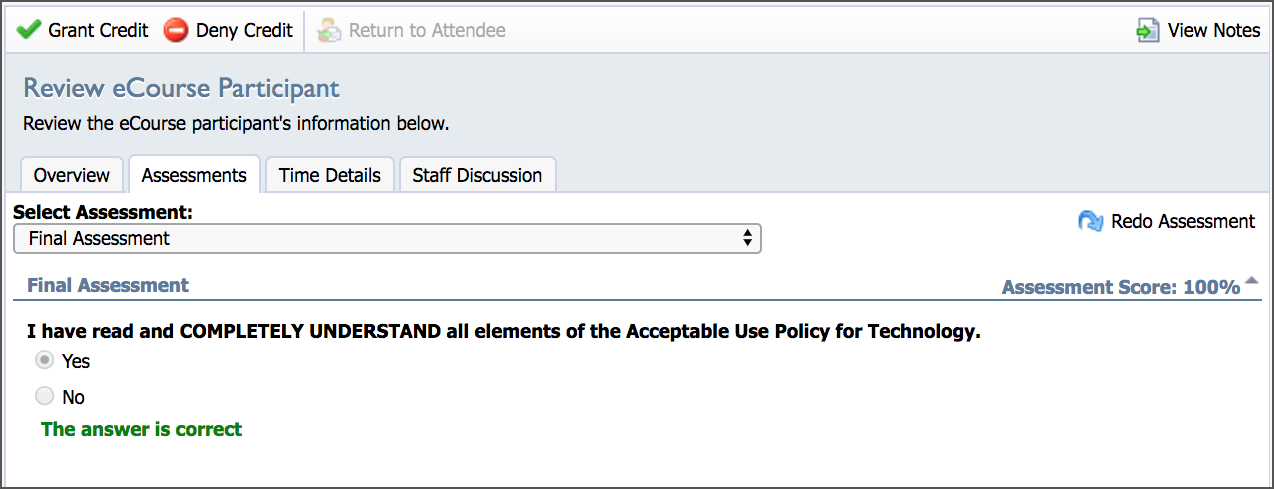
Task: Click the Grant Credit button label
Action: pyautogui.click(x=98, y=30)
